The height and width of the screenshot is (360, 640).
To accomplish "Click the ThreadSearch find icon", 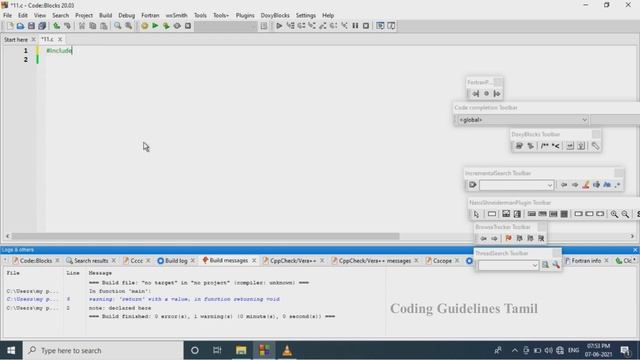I will point(545,265).
